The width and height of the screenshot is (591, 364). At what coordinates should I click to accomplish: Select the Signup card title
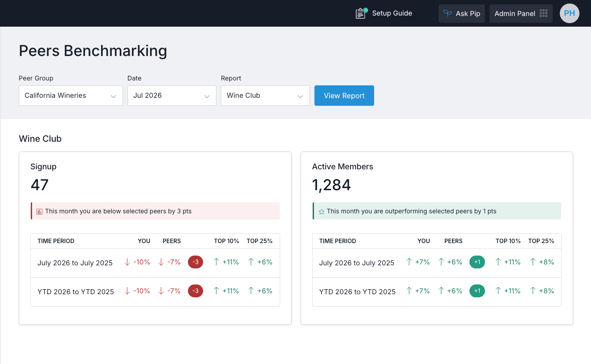click(x=43, y=167)
